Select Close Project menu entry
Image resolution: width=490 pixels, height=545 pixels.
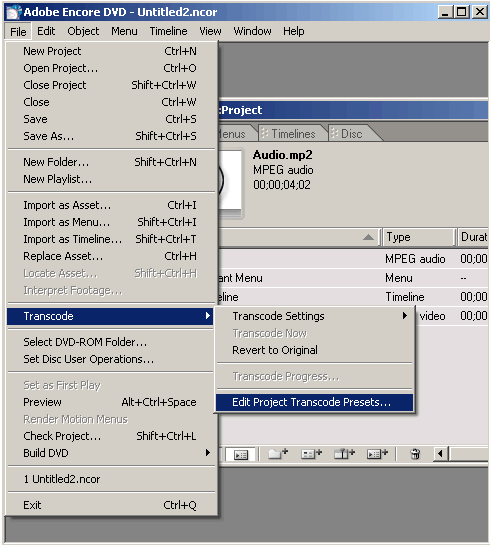tap(111, 85)
